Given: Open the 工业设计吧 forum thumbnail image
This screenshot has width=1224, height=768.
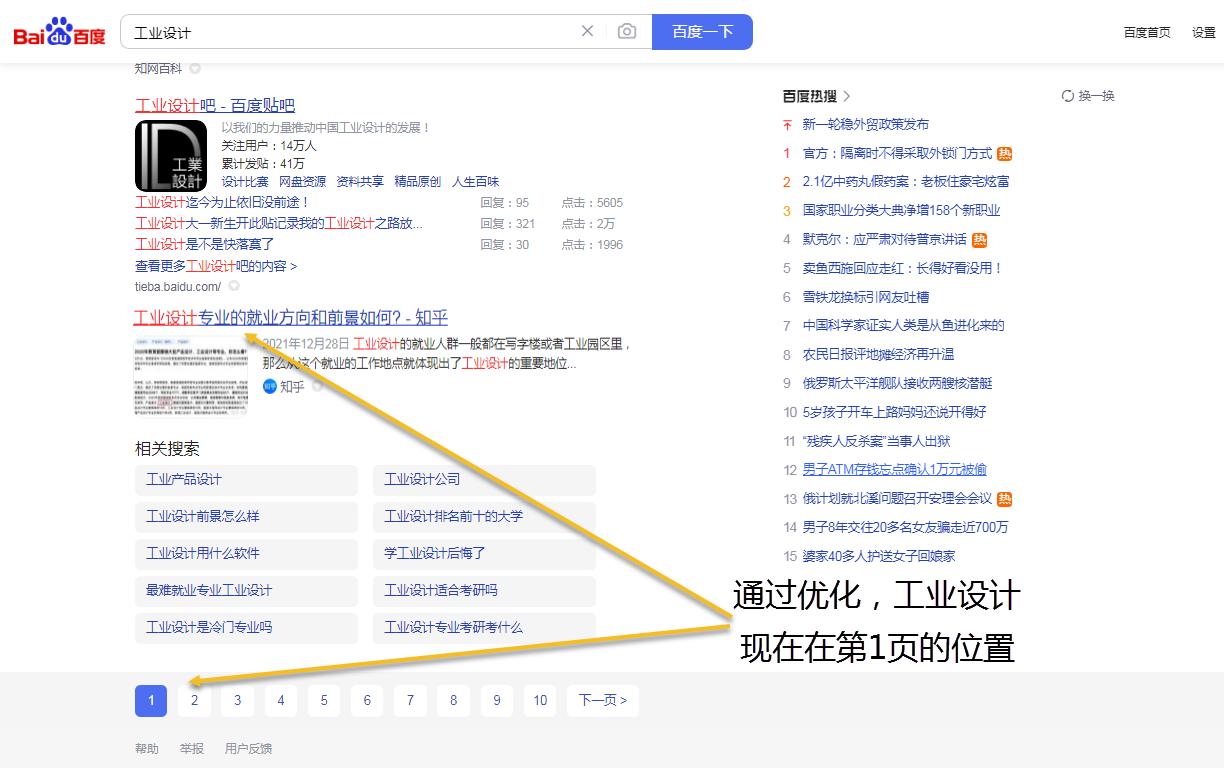Looking at the screenshot, I should (170, 155).
